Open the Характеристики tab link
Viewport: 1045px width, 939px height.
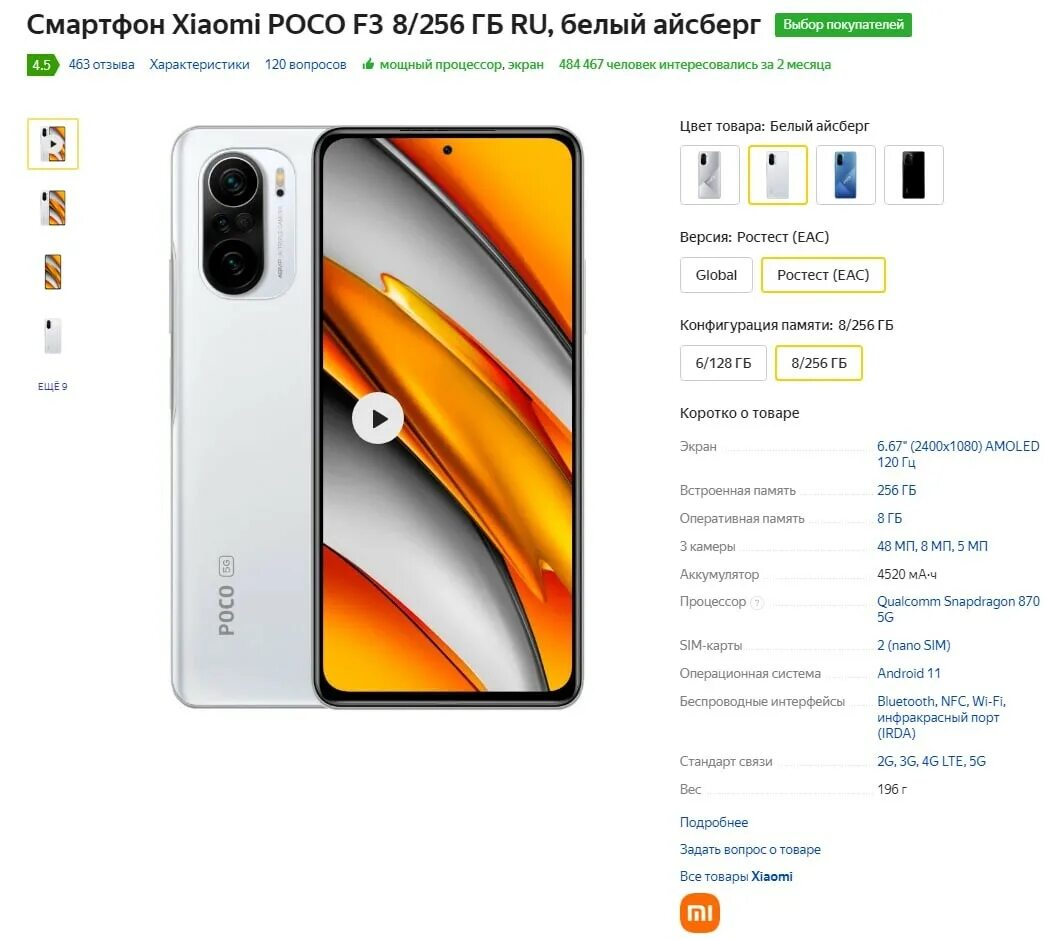click(x=199, y=65)
